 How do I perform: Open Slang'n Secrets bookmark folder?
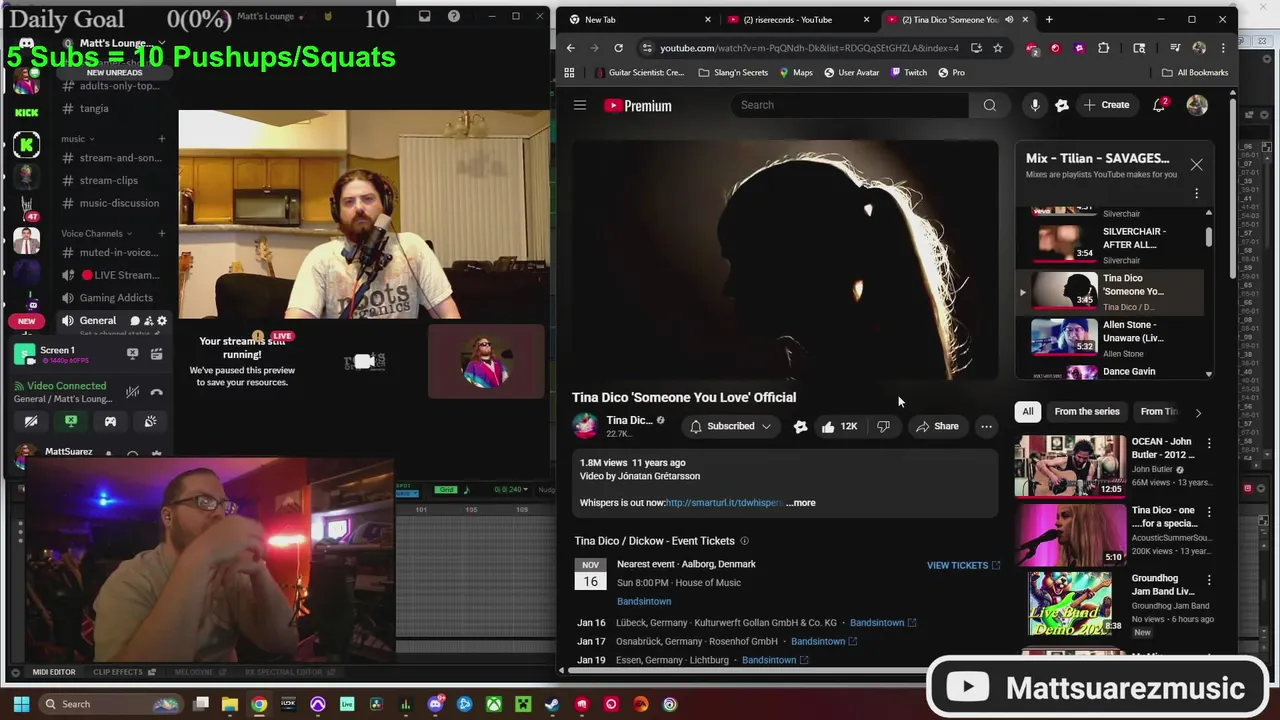734,72
